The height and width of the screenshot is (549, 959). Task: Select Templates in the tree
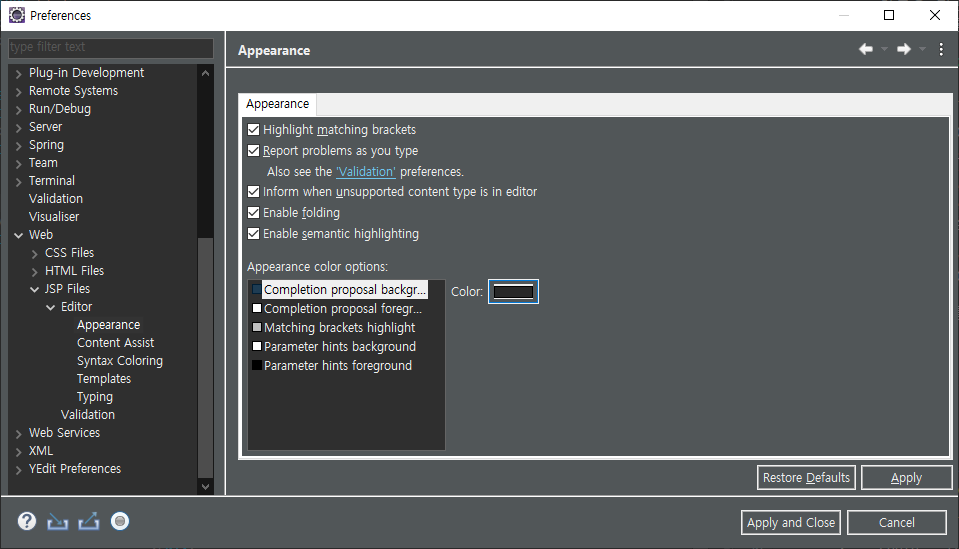tap(103, 379)
